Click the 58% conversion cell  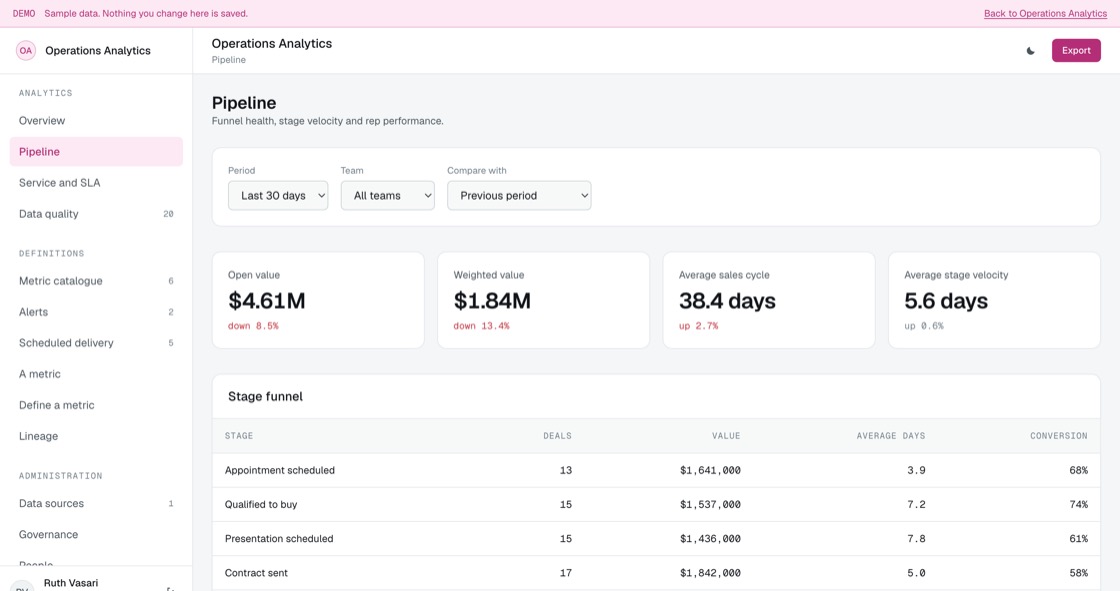tap(1079, 573)
